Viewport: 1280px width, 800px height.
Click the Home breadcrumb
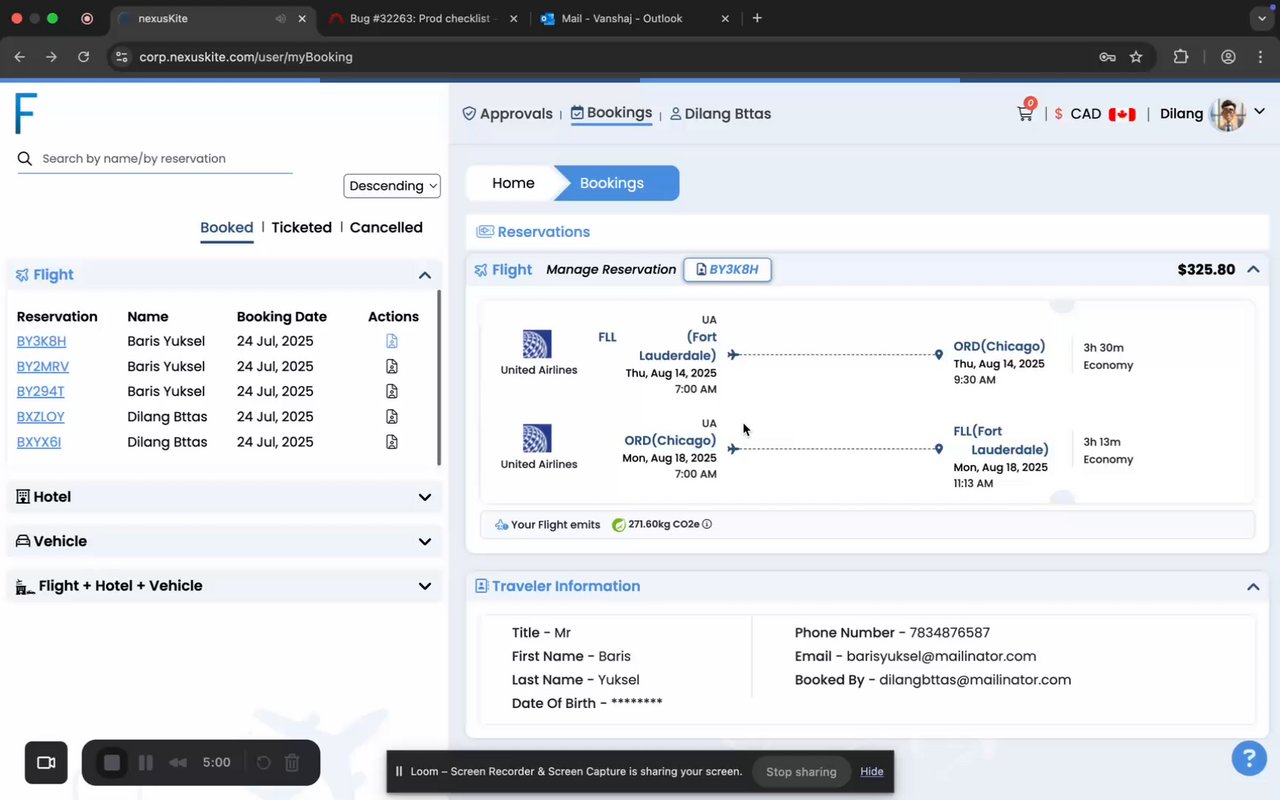[513, 183]
